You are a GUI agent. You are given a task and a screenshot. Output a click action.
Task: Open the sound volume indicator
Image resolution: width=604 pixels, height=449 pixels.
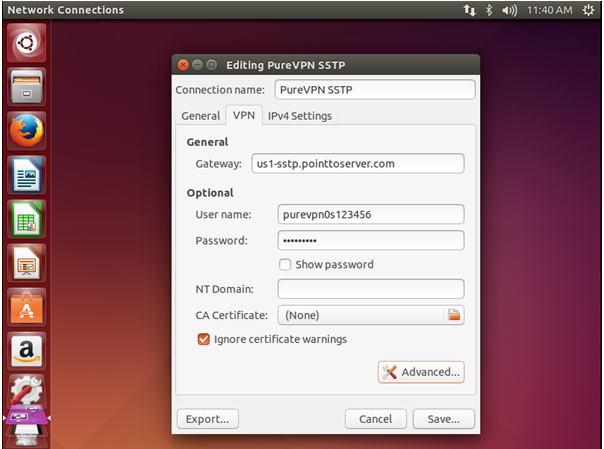[509, 10]
